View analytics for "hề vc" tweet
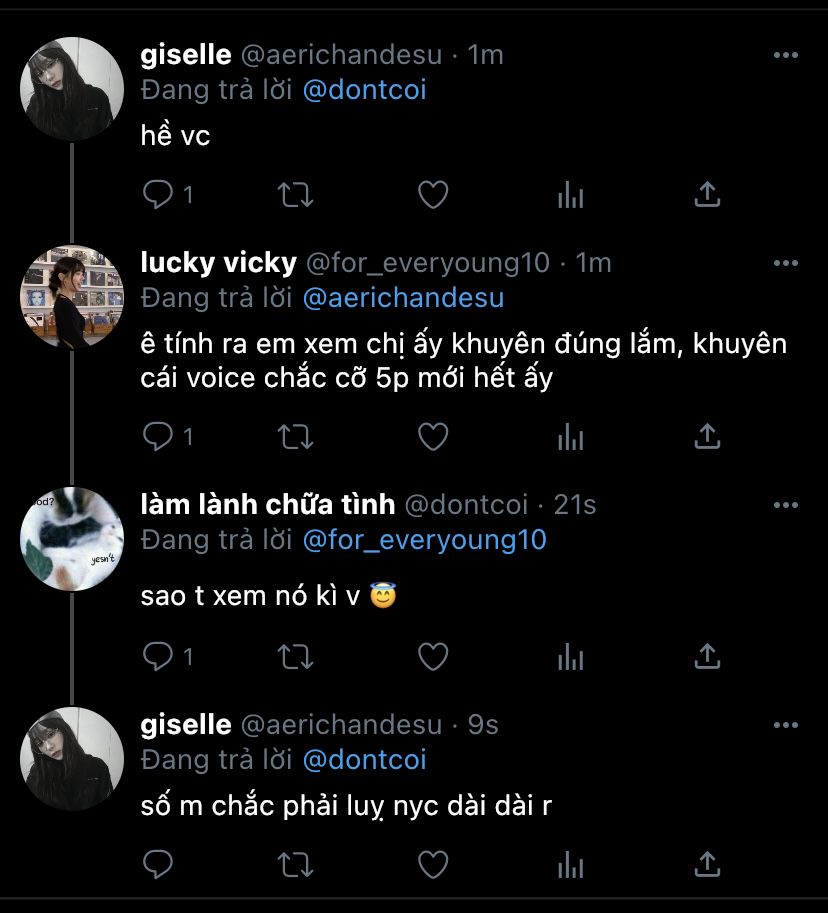Screen dimensions: 828x913 (570, 194)
